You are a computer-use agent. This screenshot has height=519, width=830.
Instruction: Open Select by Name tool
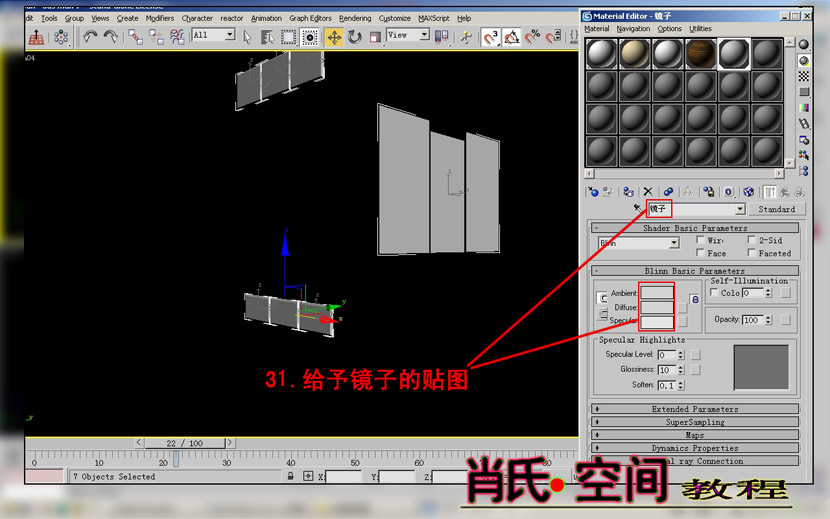pos(267,37)
